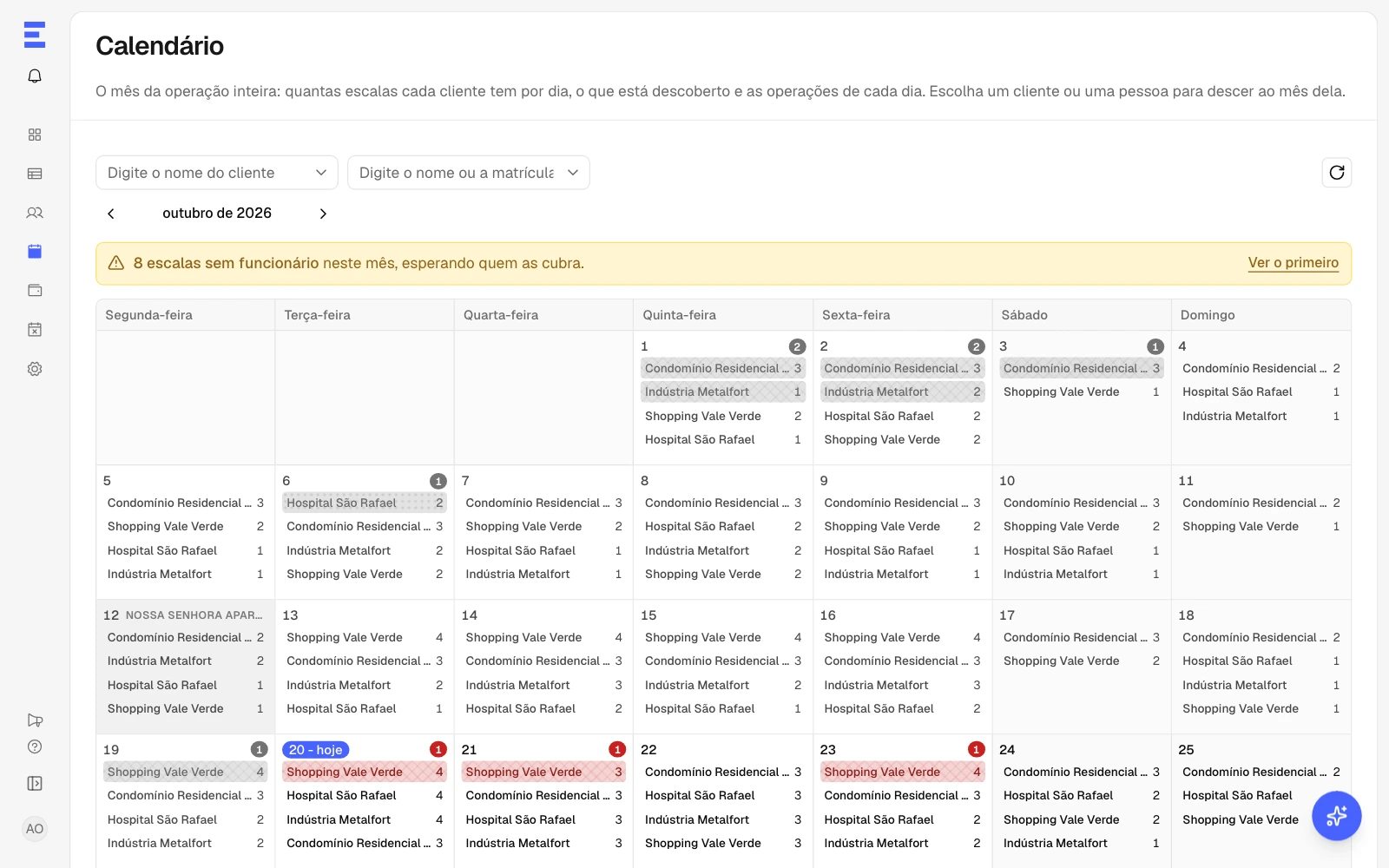Select Condomínio Residencial entry on day 3

pos(1082,368)
